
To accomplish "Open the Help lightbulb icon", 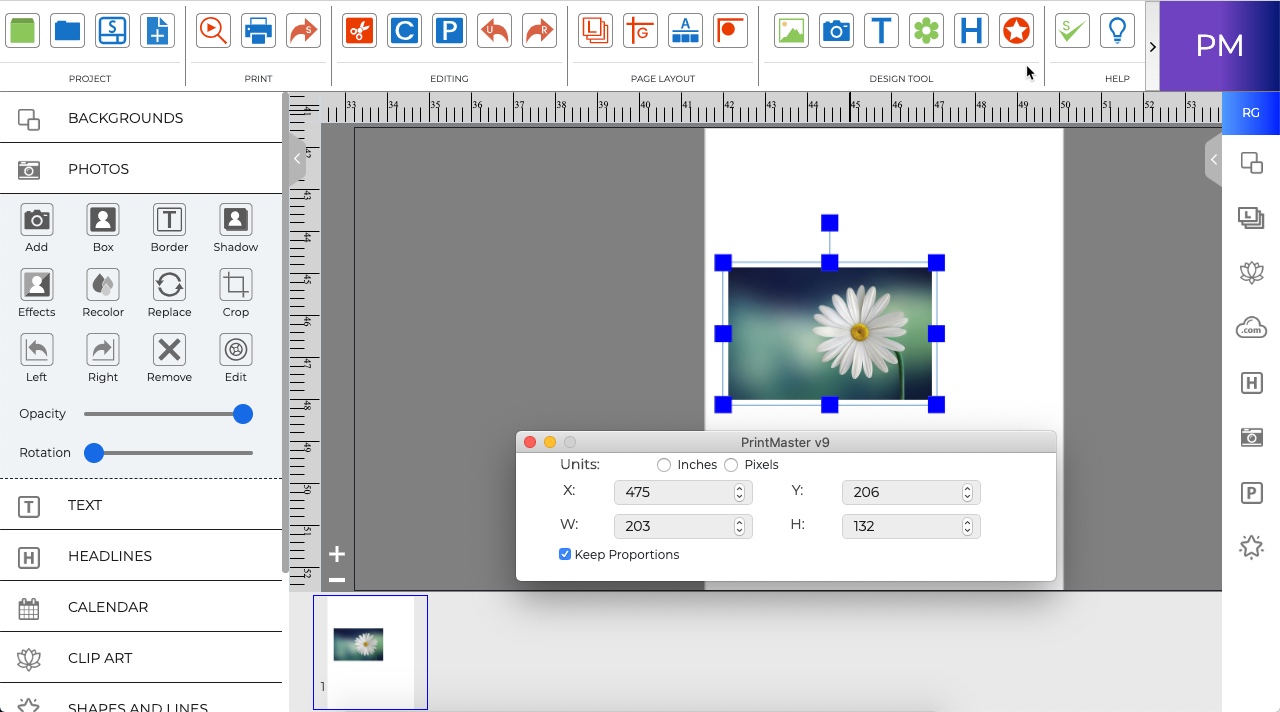I will point(1117,30).
